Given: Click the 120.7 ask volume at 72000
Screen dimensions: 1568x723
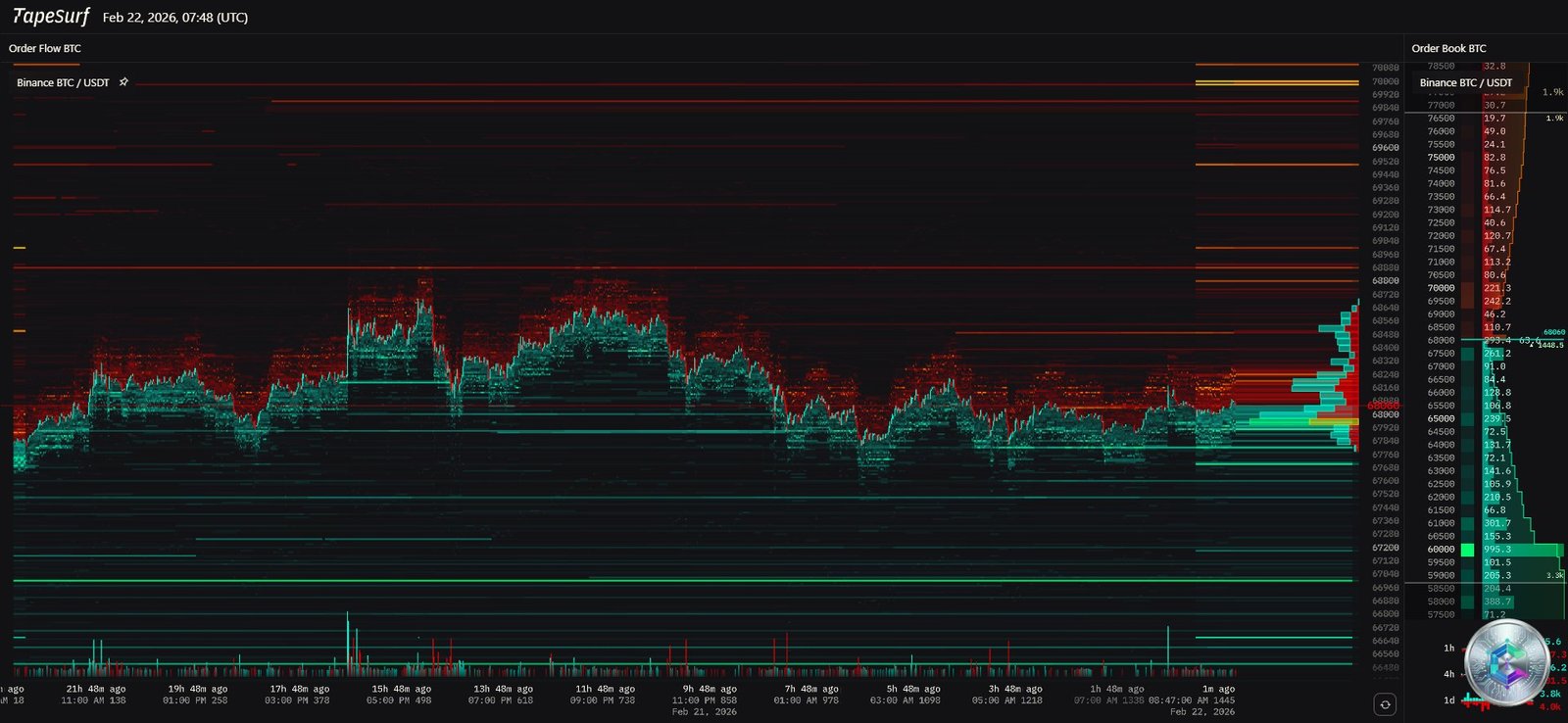Looking at the screenshot, I should tap(1496, 236).
